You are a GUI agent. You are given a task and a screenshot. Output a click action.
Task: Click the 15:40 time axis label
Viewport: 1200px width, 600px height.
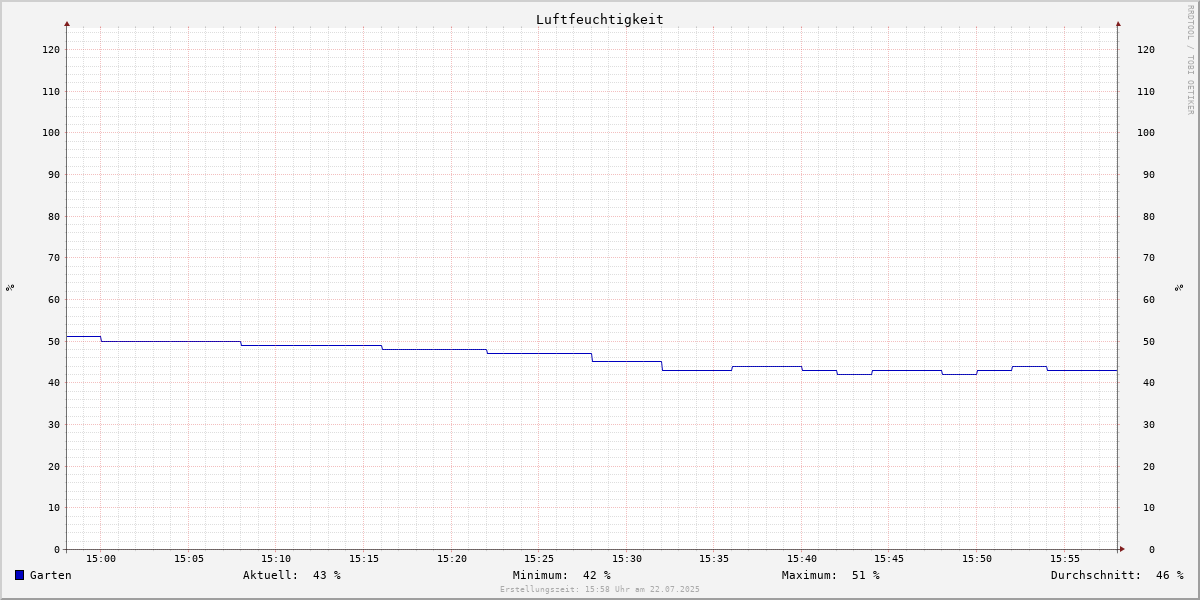802,559
